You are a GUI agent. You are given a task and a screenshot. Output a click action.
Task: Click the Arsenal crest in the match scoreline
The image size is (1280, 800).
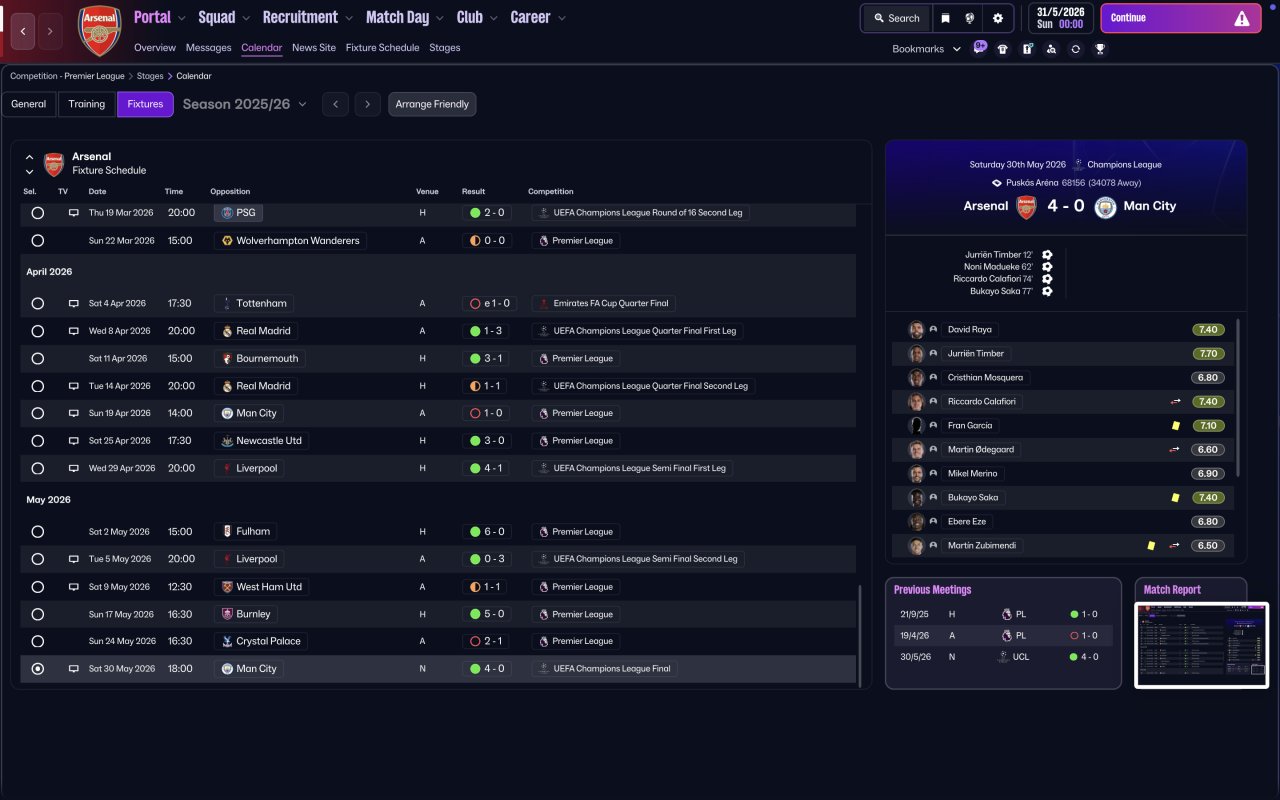(x=1026, y=206)
